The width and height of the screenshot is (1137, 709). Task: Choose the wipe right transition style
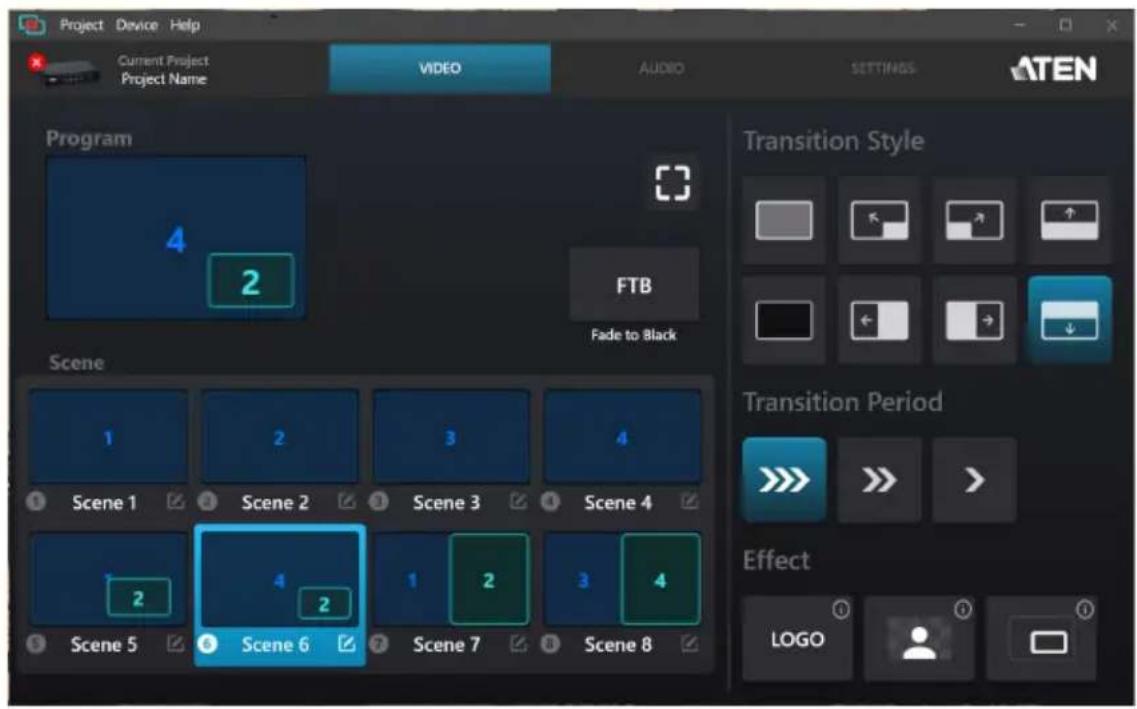coord(975,320)
